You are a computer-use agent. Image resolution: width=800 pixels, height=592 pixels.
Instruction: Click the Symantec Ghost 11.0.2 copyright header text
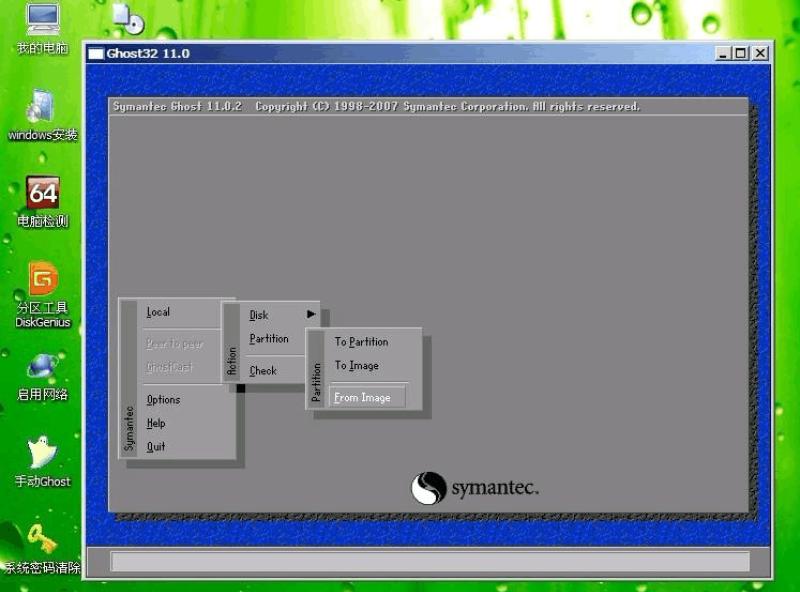click(x=376, y=106)
